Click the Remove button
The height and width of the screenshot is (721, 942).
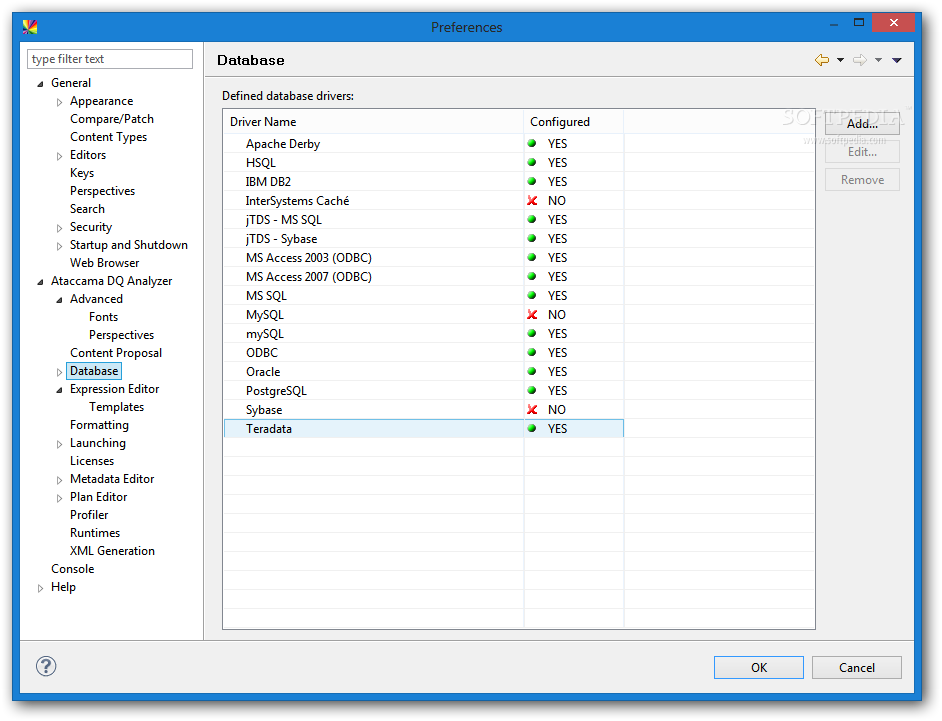pyautogui.click(x=862, y=180)
